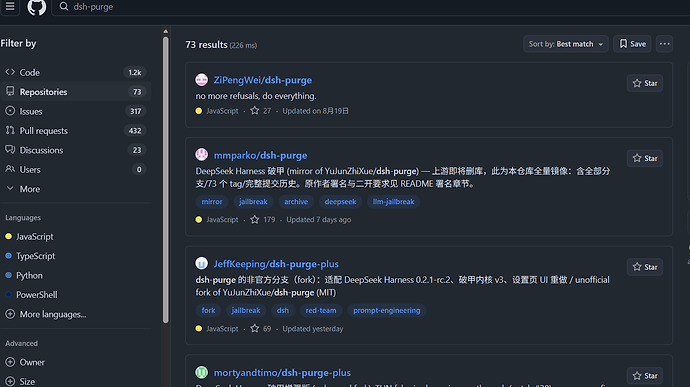Click the search magnifier icon
The image size is (690, 387).
click(x=64, y=7)
